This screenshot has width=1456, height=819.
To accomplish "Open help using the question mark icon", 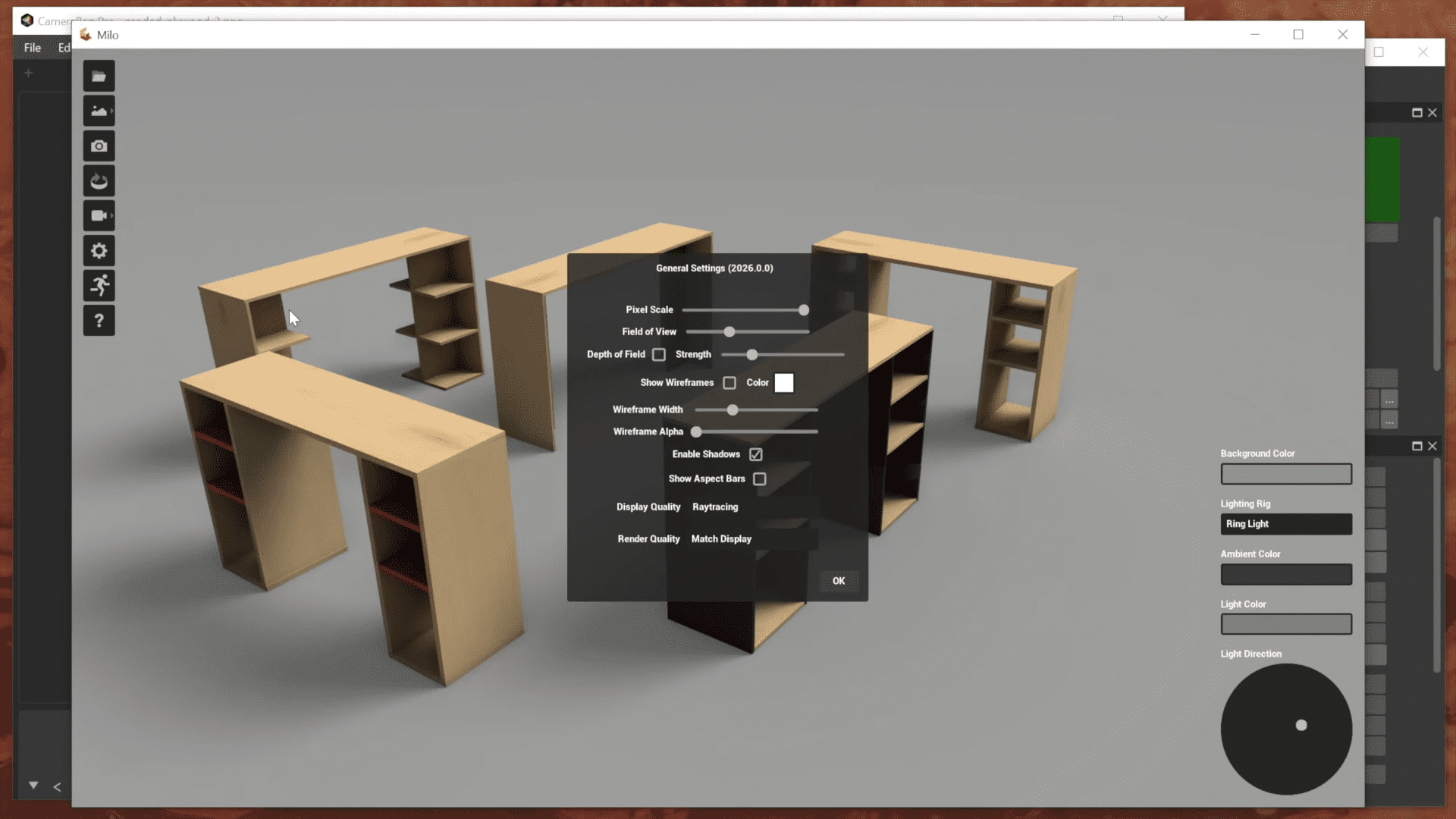I will click(x=99, y=320).
